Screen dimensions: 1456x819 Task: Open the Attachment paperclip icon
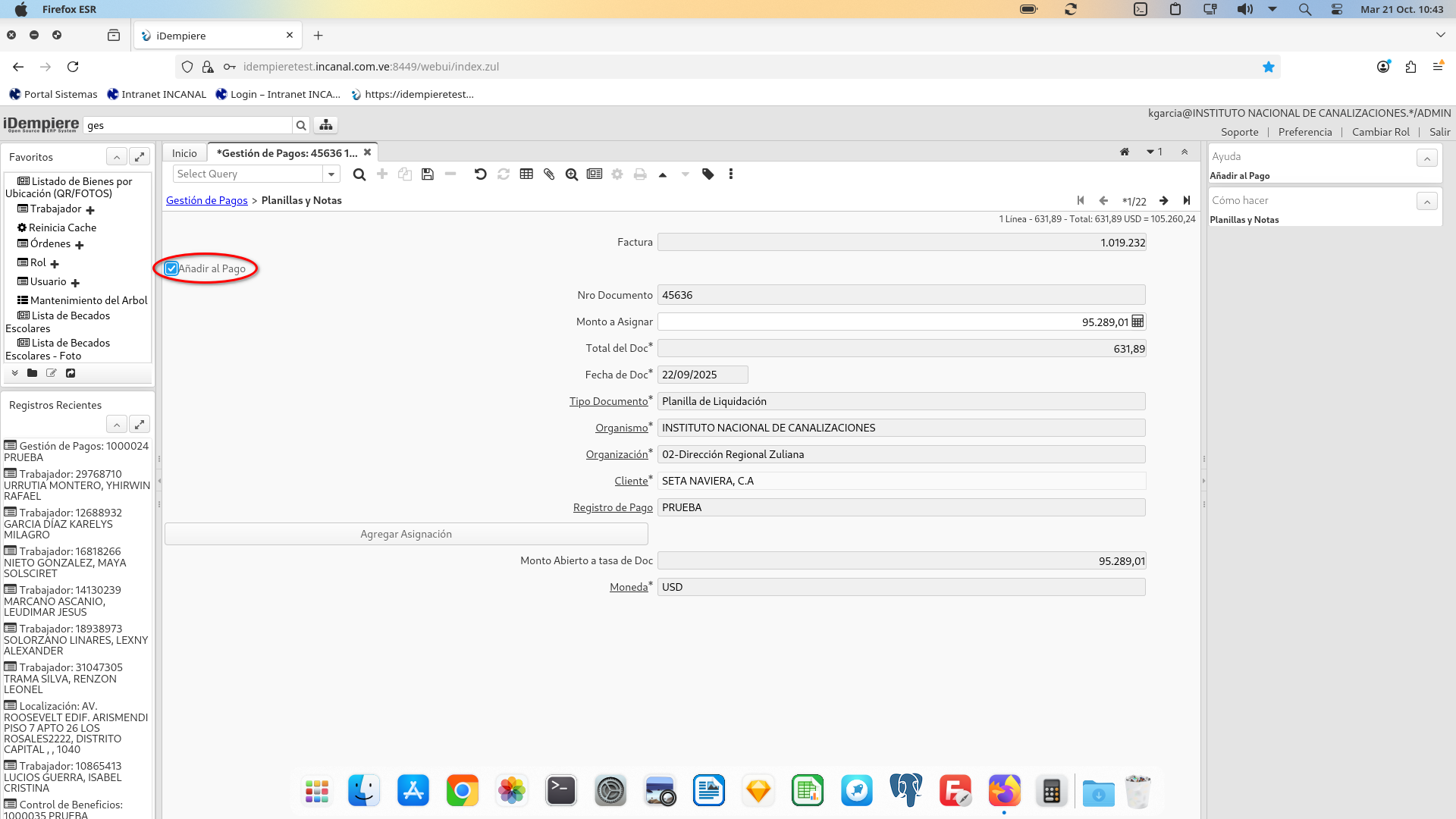549,174
